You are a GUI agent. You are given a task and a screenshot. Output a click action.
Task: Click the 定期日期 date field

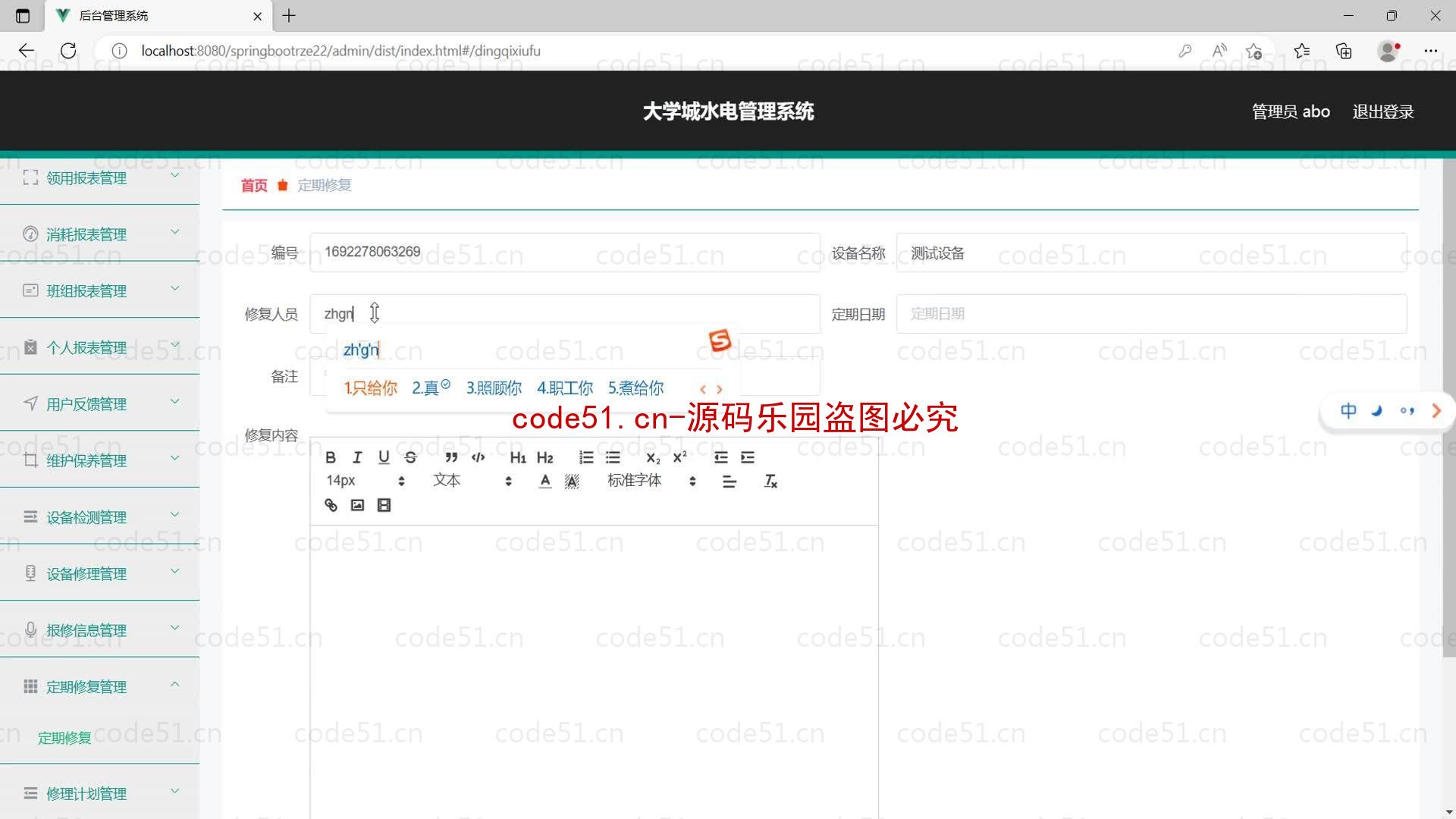coord(1151,314)
